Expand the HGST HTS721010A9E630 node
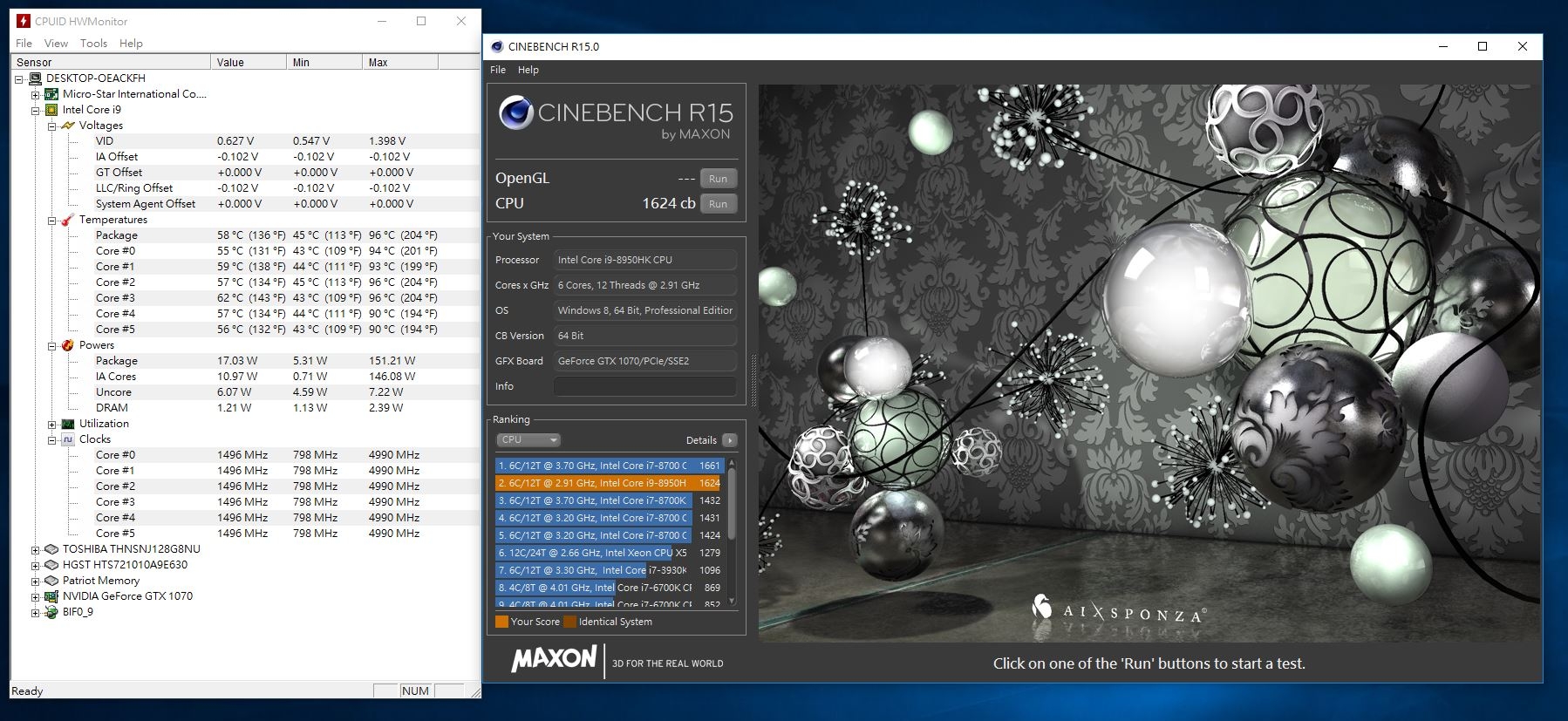 point(36,566)
